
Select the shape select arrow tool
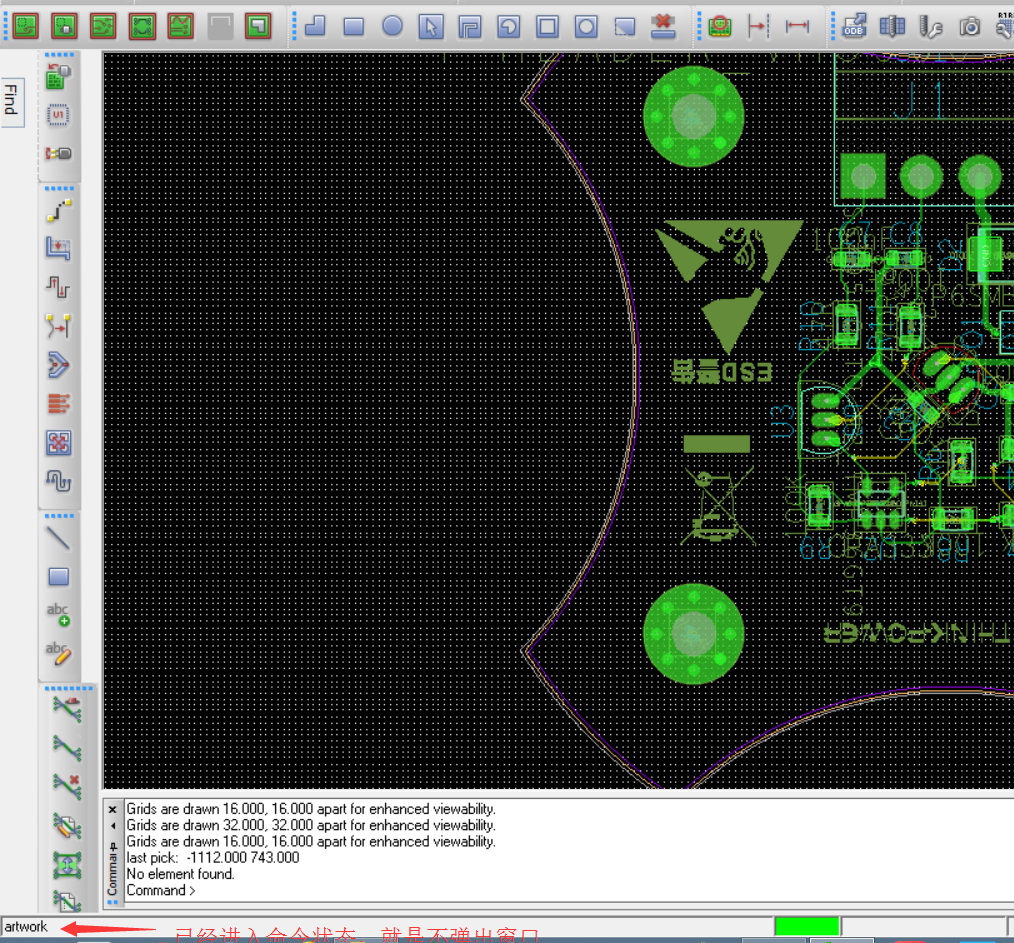pyautogui.click(x=431, y=27)
